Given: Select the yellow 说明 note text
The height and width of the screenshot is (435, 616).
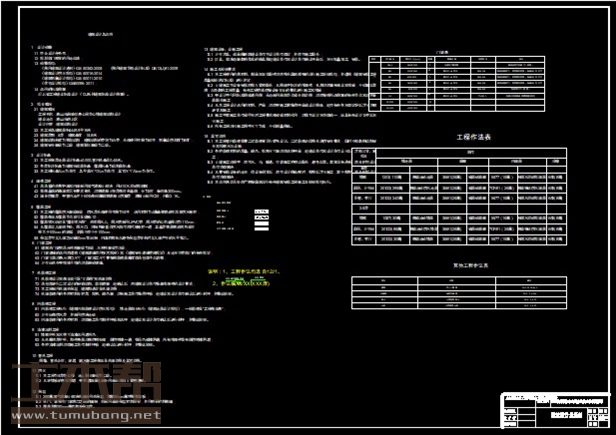Looking at the screenshot, I should click(248, 271).
